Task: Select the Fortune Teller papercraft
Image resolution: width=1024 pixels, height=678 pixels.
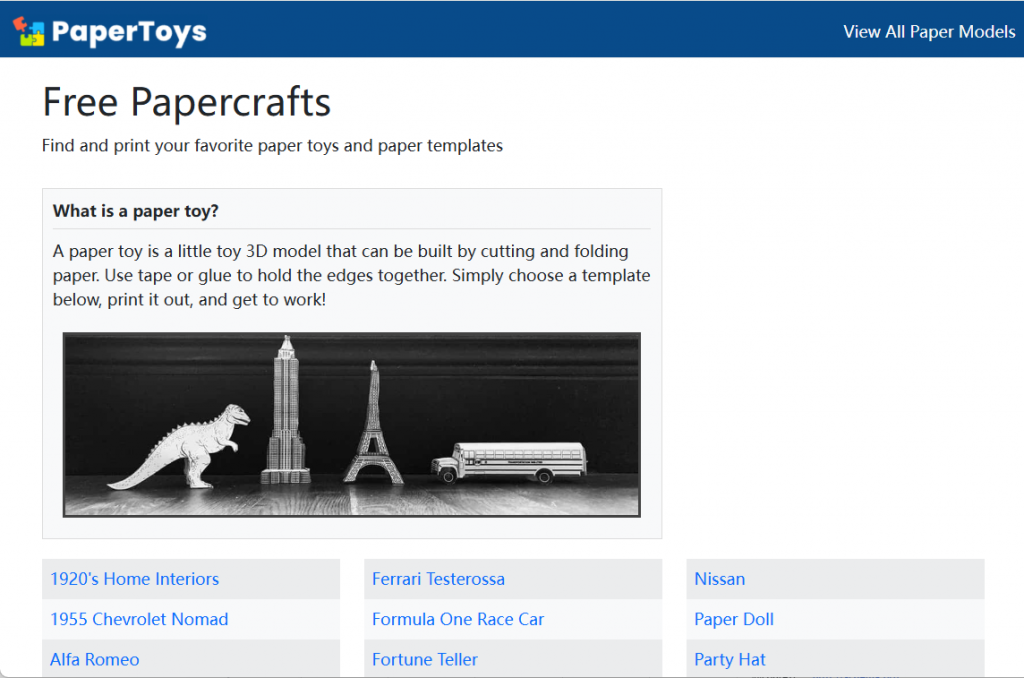Action: pyautogui.click(x=424, y=659)
